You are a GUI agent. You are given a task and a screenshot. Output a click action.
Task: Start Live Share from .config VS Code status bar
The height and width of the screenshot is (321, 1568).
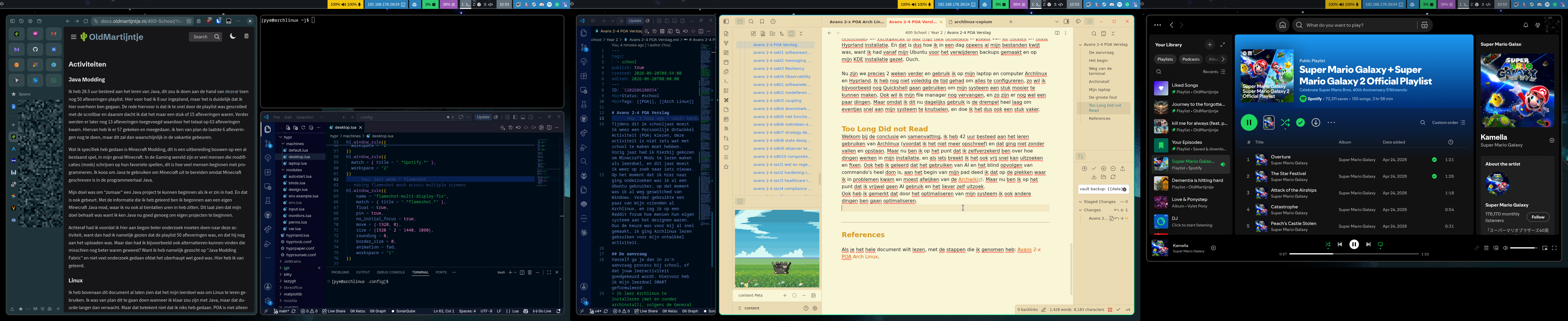click(333, 311)
